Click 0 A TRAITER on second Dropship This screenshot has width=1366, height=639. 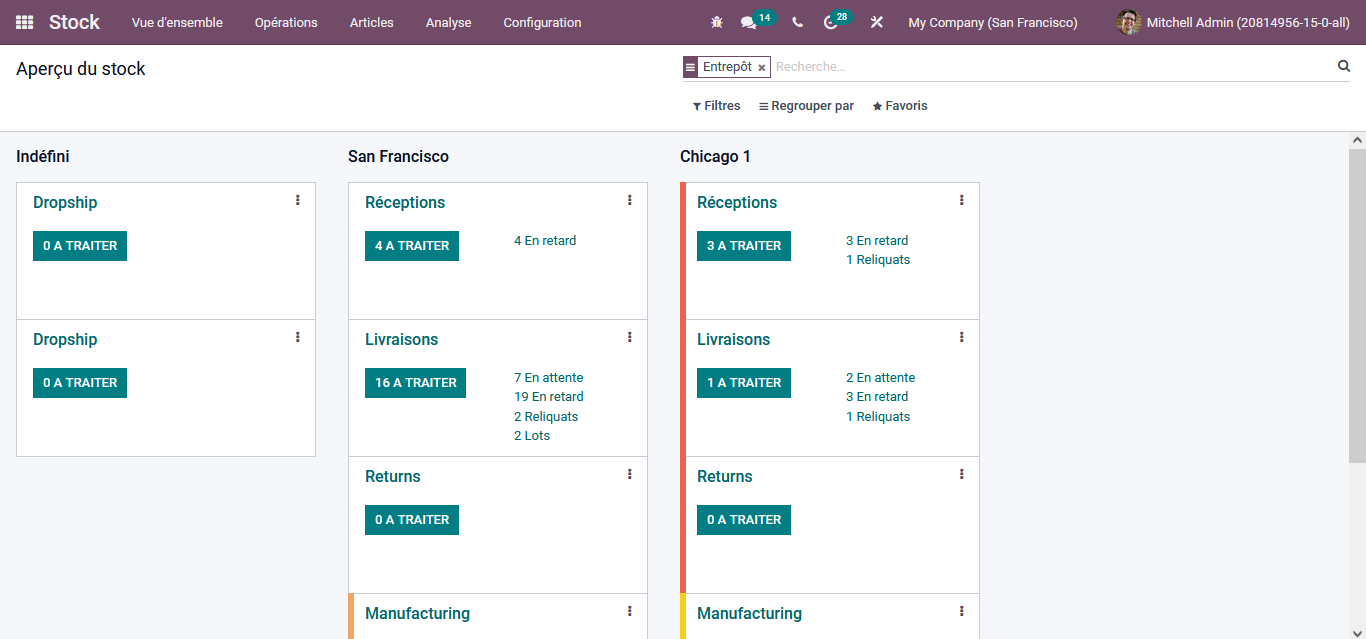pos(80,383)
